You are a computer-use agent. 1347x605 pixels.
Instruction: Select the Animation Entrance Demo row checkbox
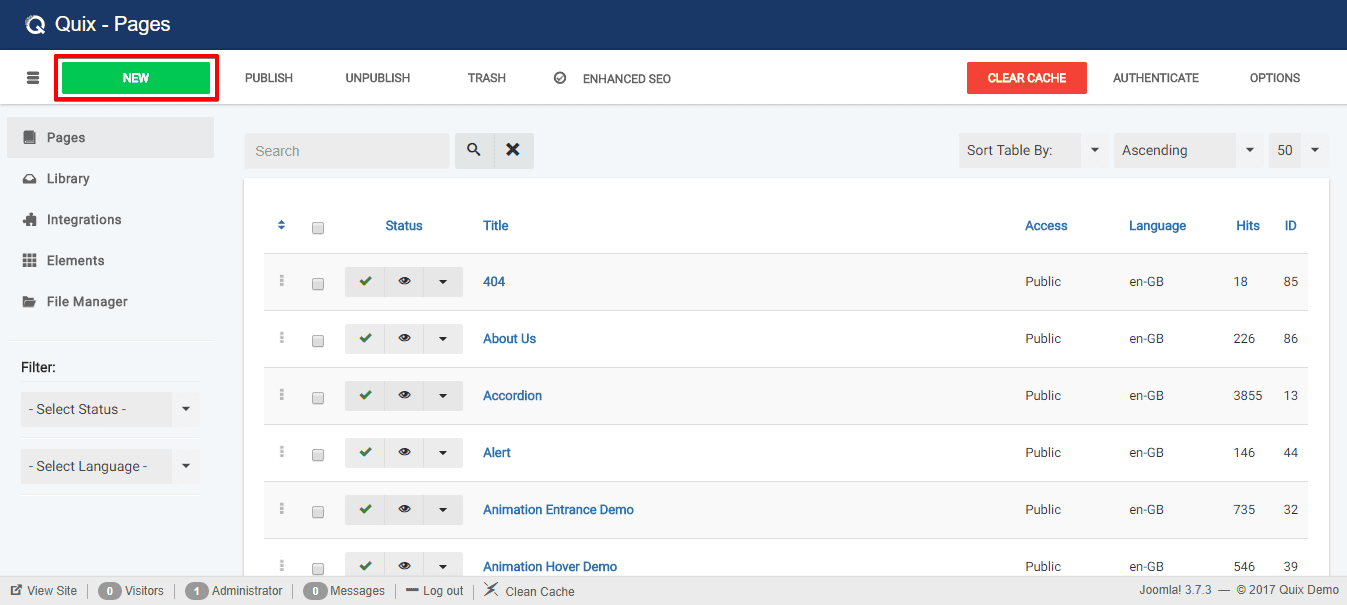[318, 512]
